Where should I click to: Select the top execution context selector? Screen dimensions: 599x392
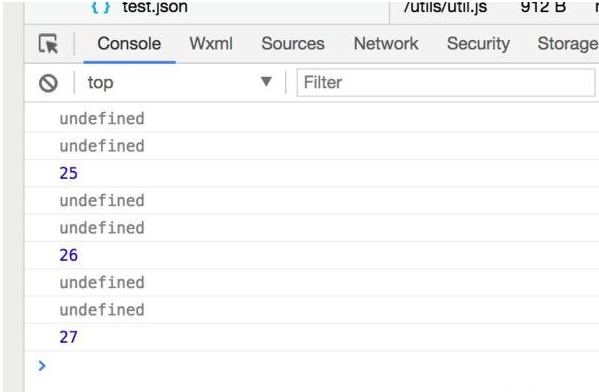(x=180, y=83)
